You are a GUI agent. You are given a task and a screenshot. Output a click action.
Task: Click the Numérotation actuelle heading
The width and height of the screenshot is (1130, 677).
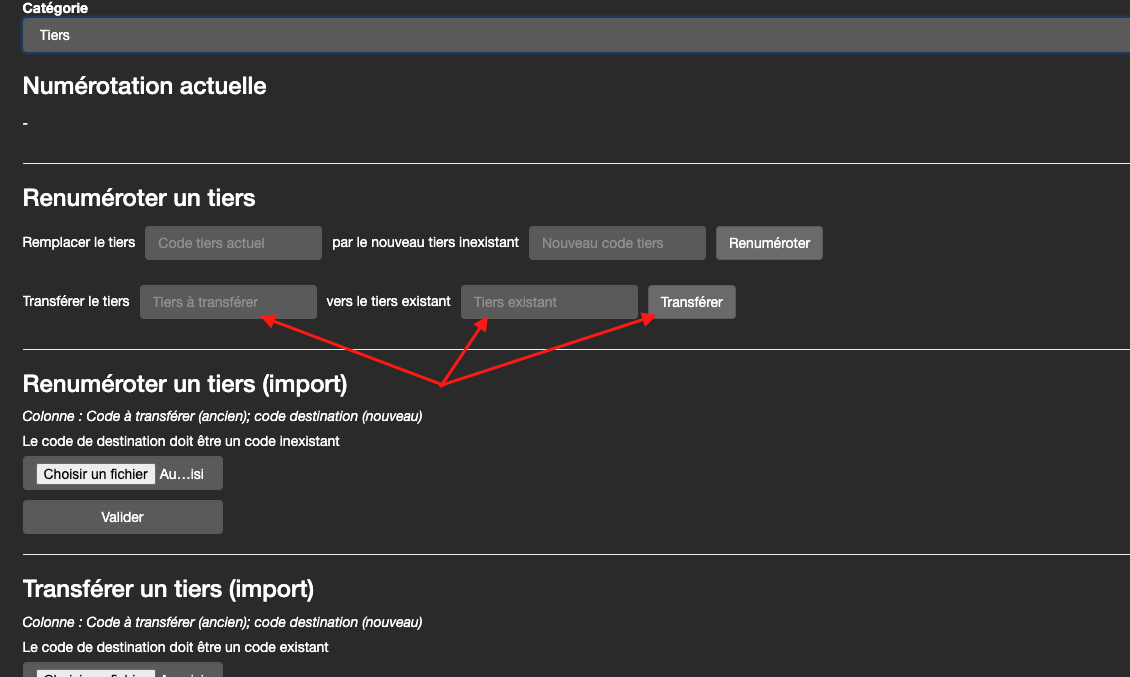(144, 86)
